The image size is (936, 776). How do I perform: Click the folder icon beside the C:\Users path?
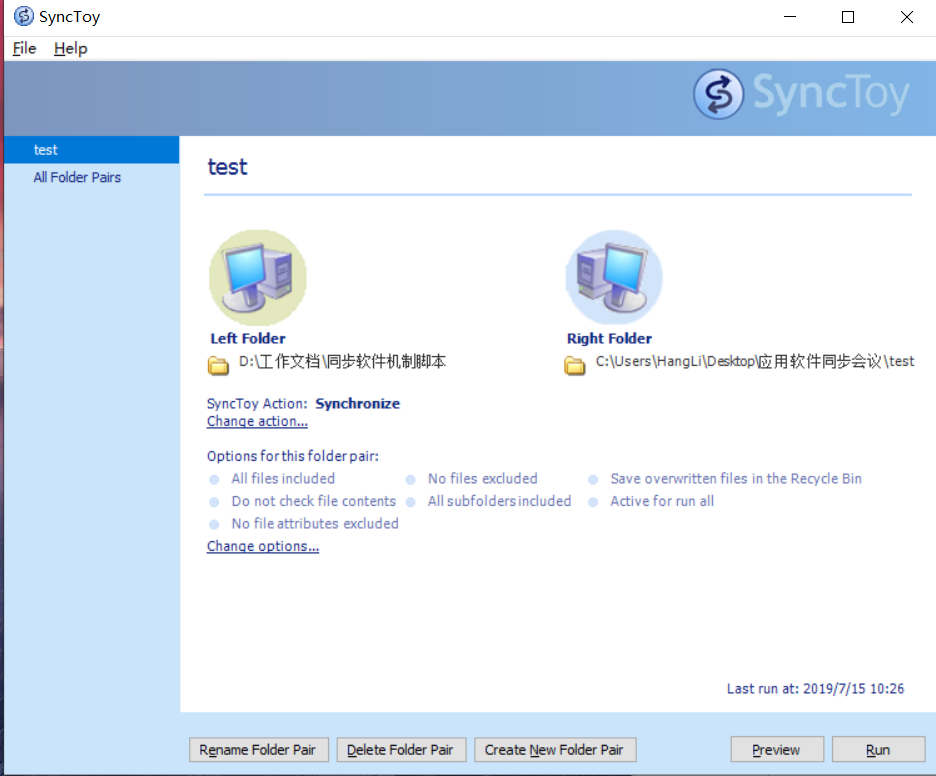574,365
